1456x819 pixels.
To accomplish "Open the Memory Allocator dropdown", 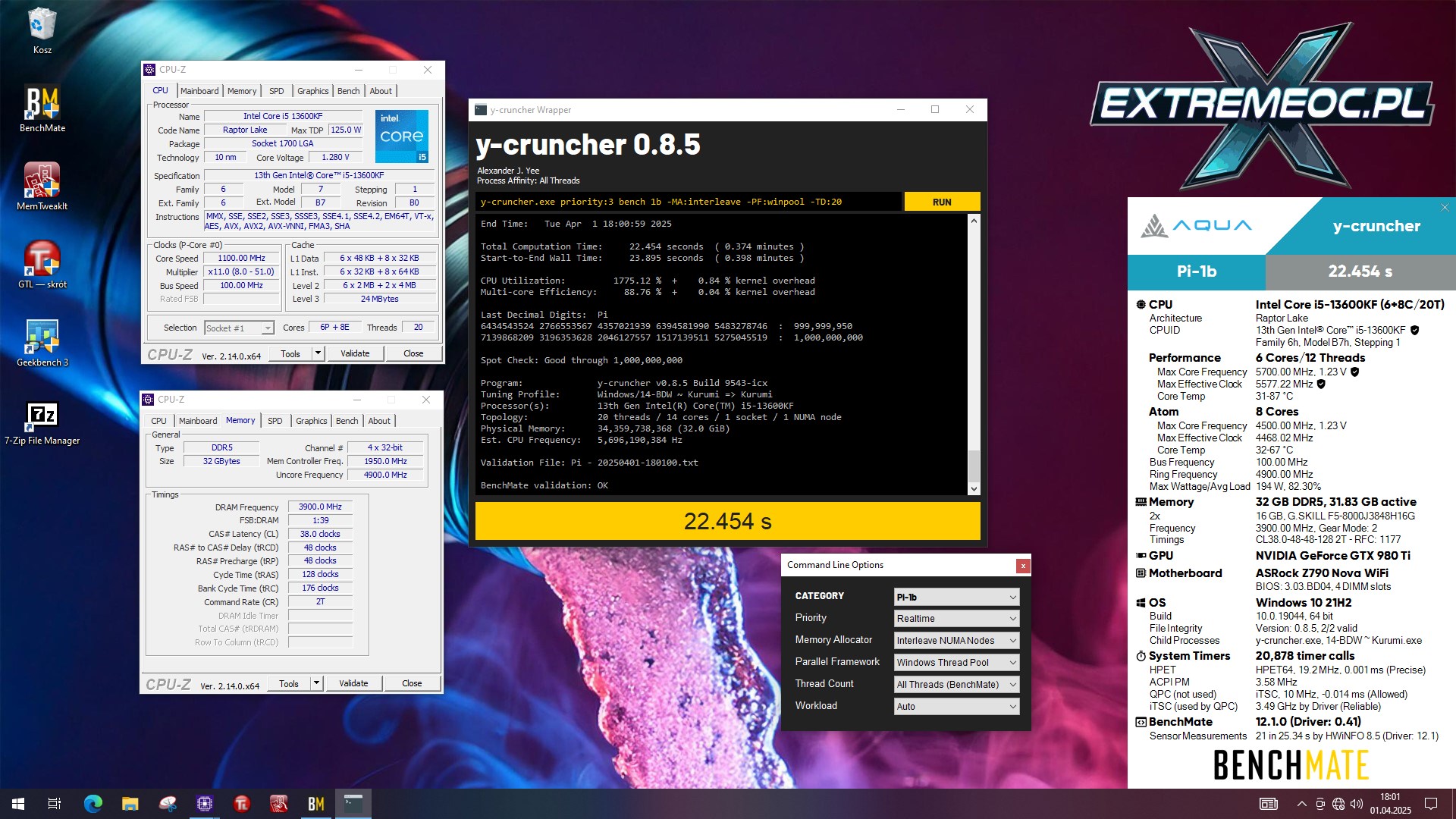I will click(x=956, y=641).
